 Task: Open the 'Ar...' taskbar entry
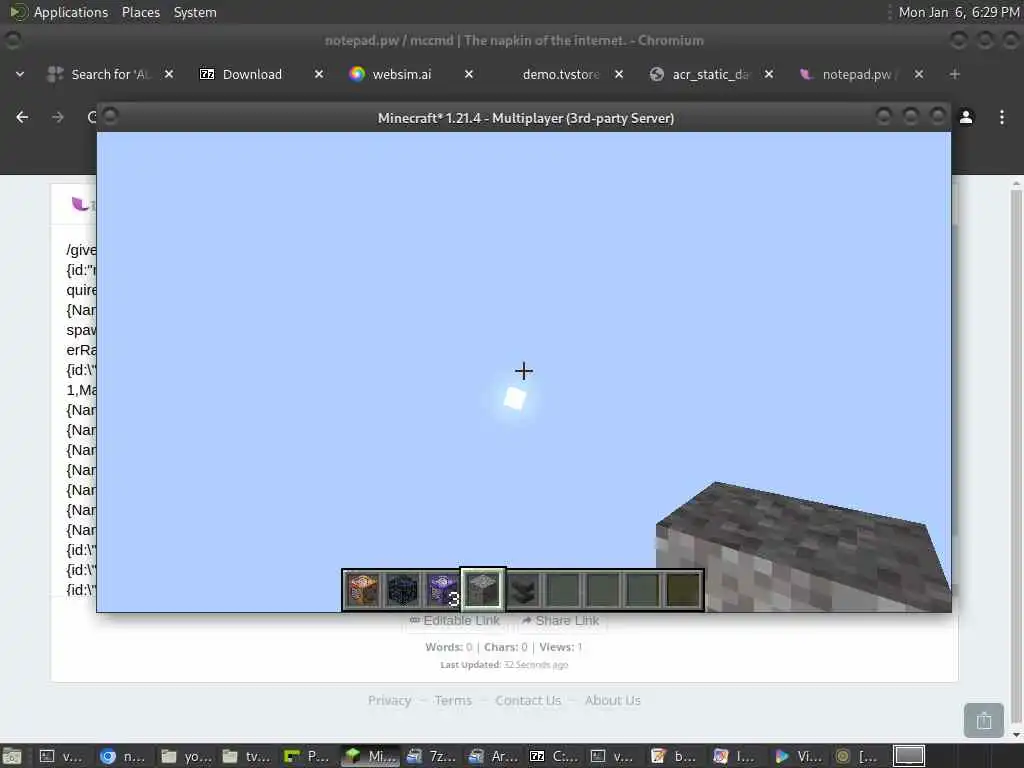pyautogui.click(x=492, y=756)
